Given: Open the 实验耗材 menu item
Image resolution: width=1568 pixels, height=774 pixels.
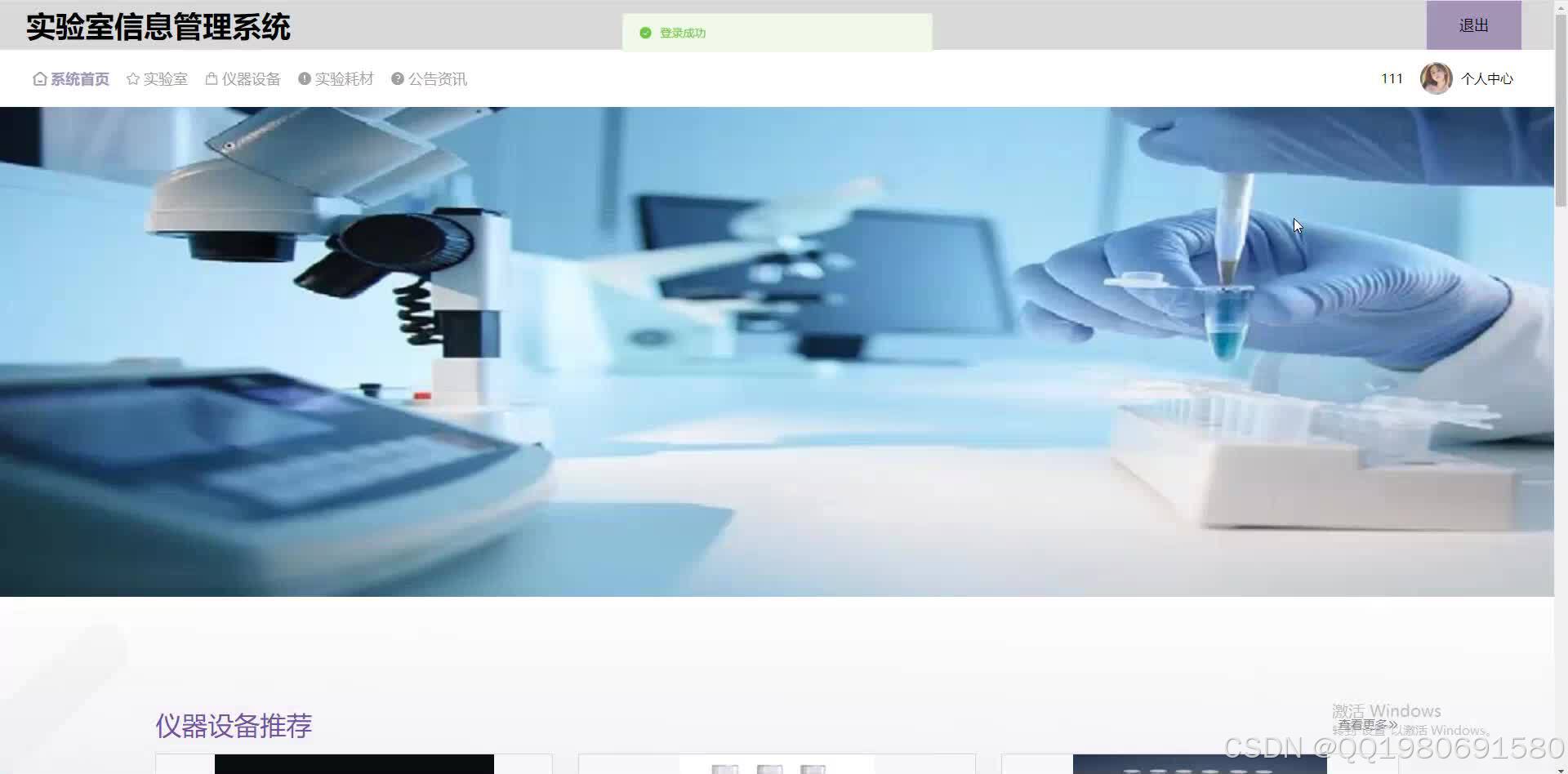Looking at the screenshot, I should [x=336, y=79].
